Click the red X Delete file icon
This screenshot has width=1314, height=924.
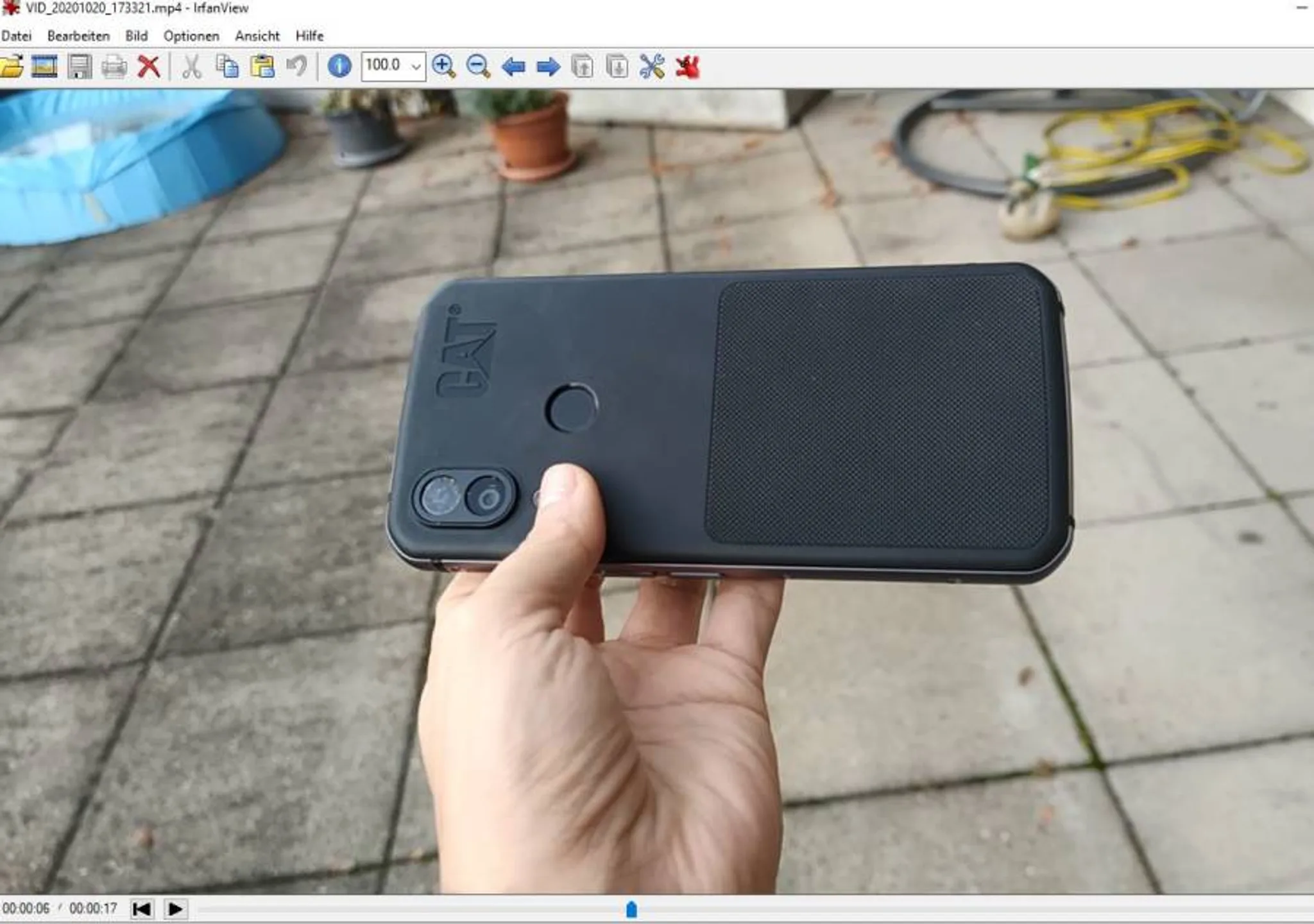[x=149, y=66]
